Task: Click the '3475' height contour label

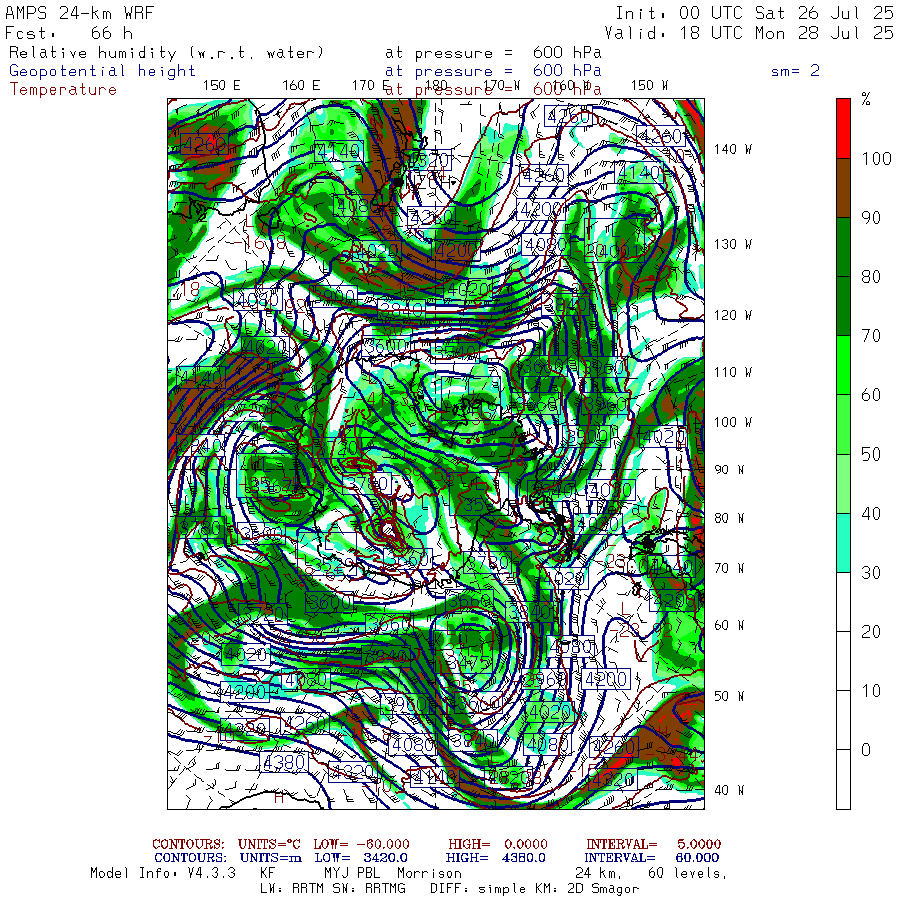Action: pos(470,662)
